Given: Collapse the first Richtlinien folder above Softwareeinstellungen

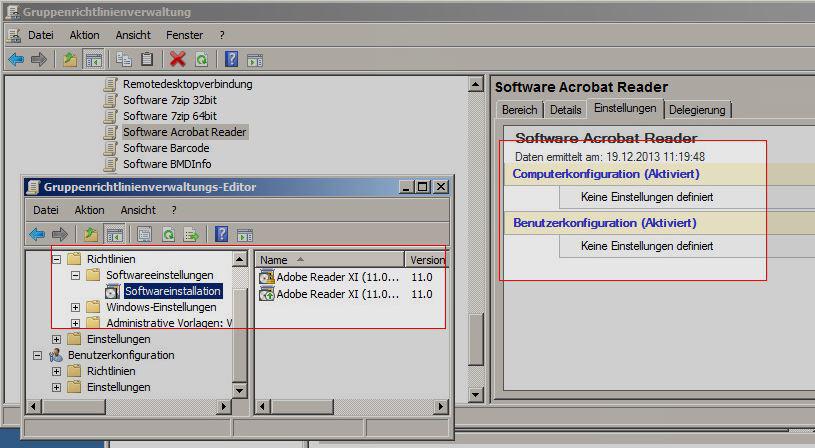Looking at the screenshot, I should point(56,259).
